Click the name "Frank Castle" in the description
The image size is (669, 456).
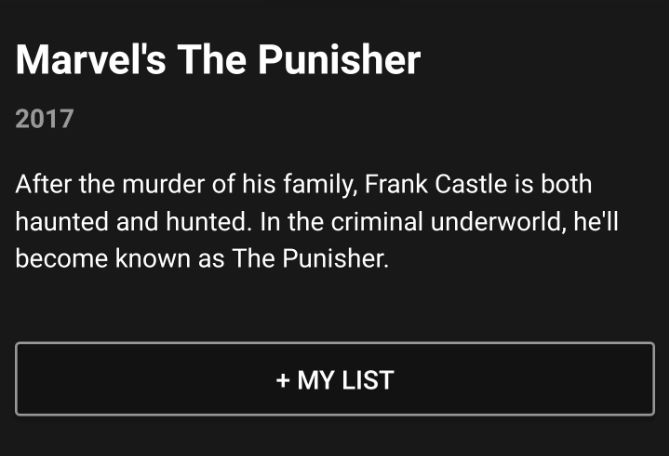(x=436, y=184)
